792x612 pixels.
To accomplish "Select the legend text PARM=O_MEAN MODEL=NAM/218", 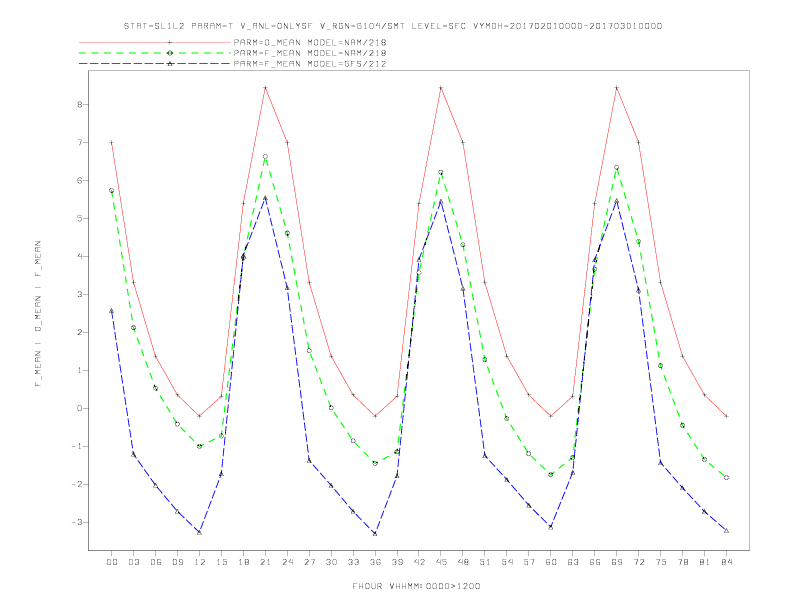I will pos(310,42).
